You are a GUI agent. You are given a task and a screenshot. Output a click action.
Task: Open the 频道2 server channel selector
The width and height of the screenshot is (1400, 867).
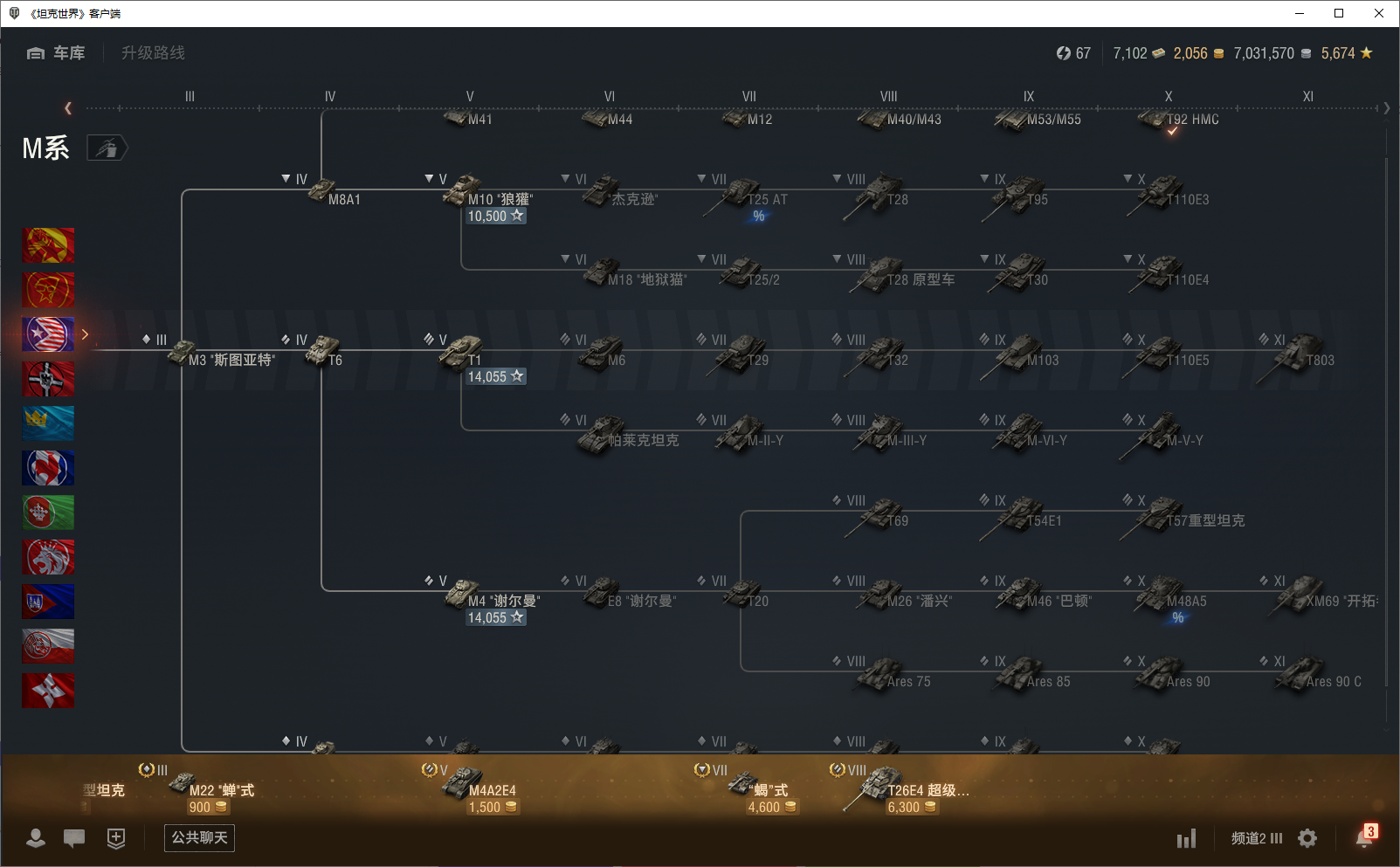tap(1256, 838)
